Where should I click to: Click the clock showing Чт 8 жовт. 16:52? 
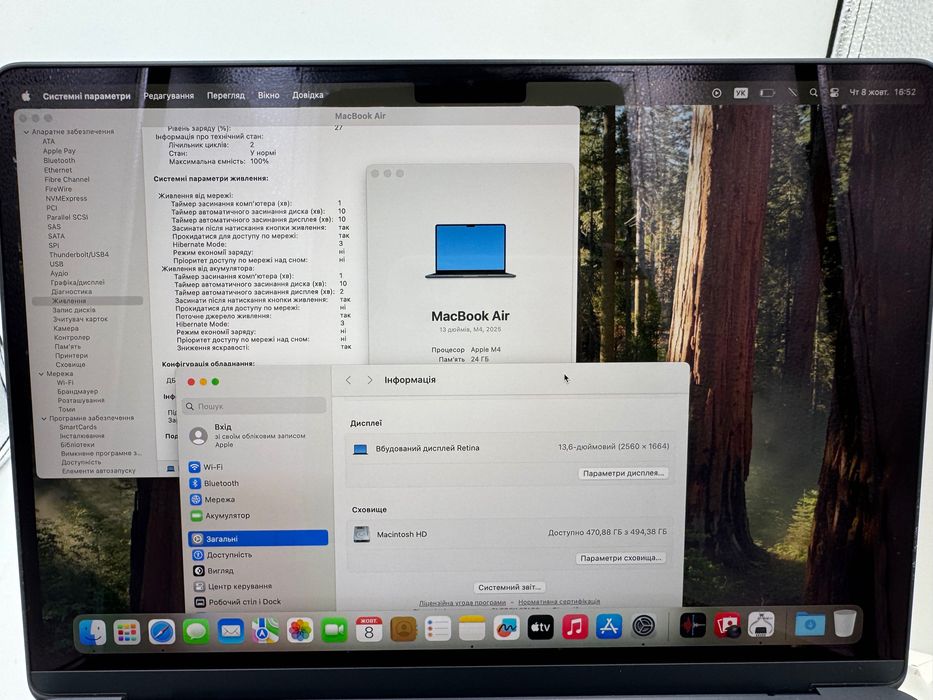(882, 92)
